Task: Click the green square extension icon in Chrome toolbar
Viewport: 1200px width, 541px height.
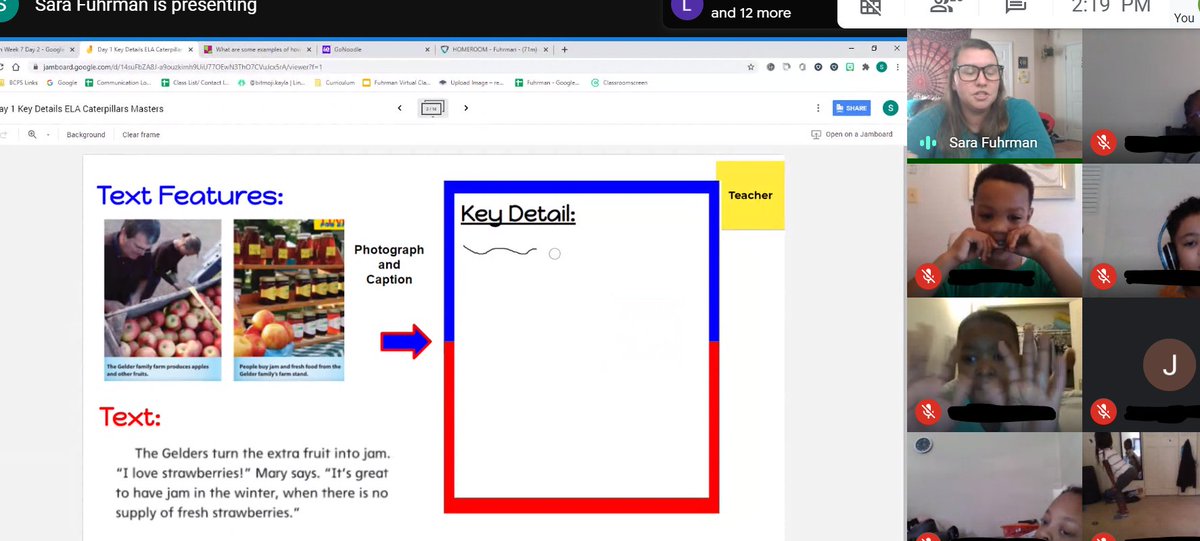Action: (x=850, y=67)
